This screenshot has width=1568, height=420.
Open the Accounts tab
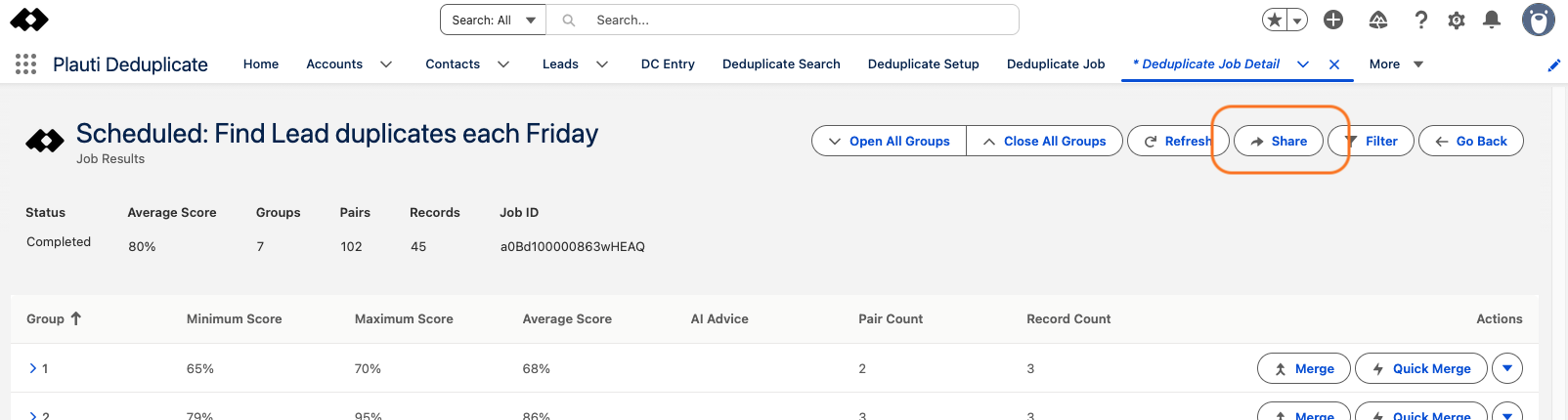click(334, 64)
